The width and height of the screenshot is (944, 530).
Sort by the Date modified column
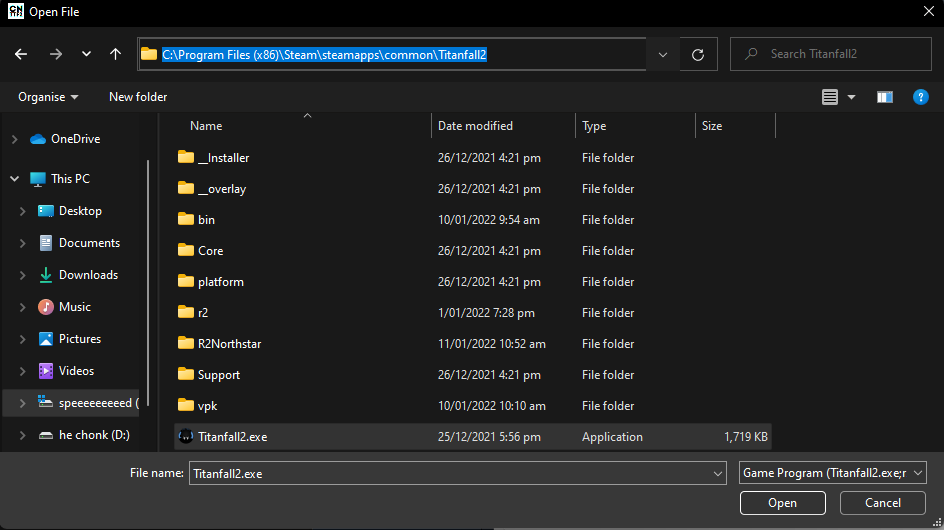[475, 126]
